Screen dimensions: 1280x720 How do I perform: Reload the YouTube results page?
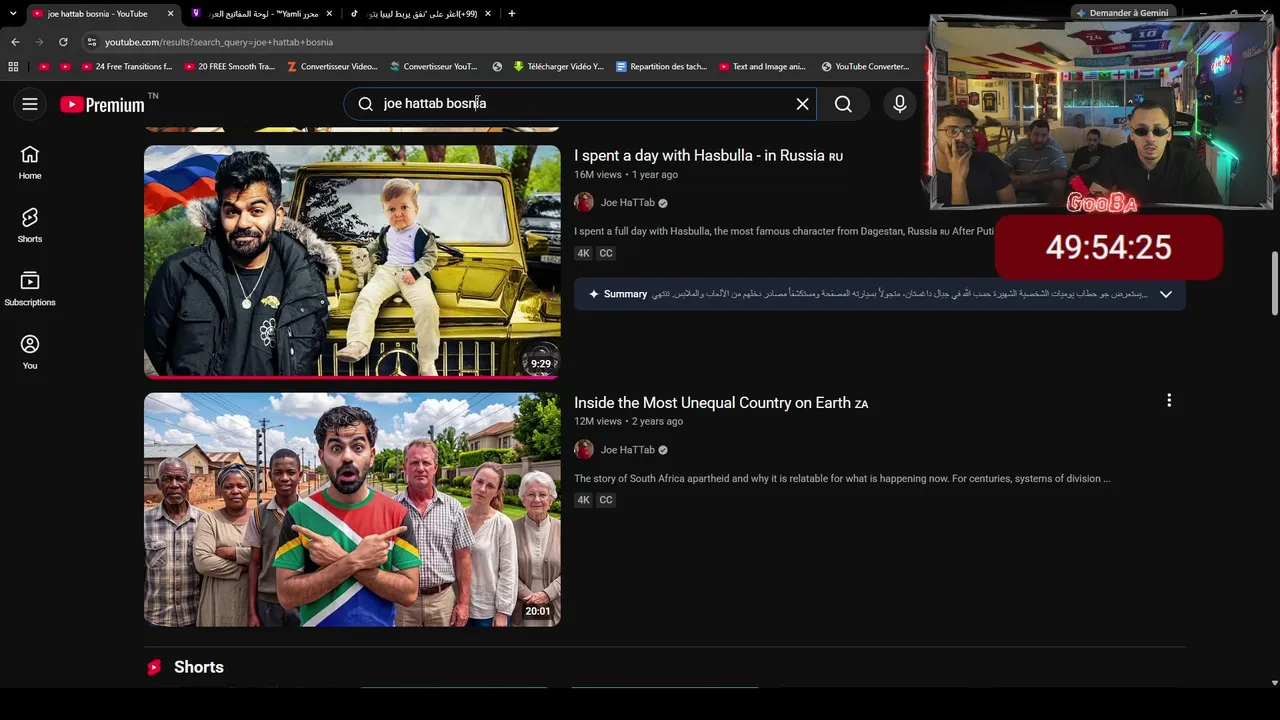point(63,42)
